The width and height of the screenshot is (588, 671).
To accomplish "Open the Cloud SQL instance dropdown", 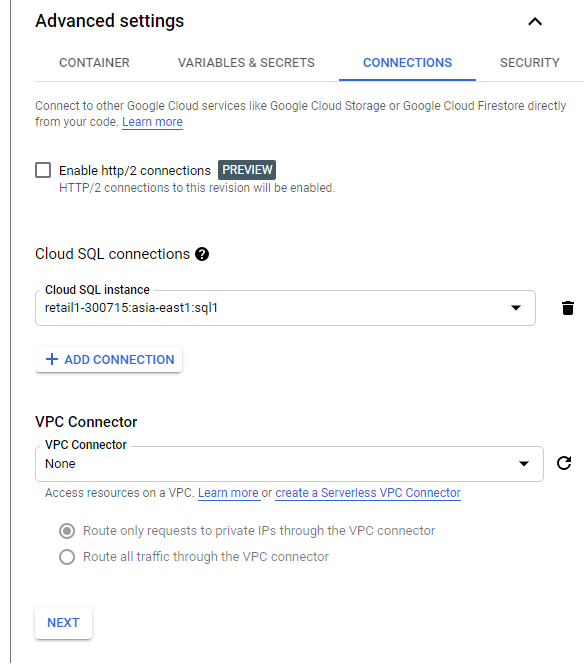I will tap(285, 308).
